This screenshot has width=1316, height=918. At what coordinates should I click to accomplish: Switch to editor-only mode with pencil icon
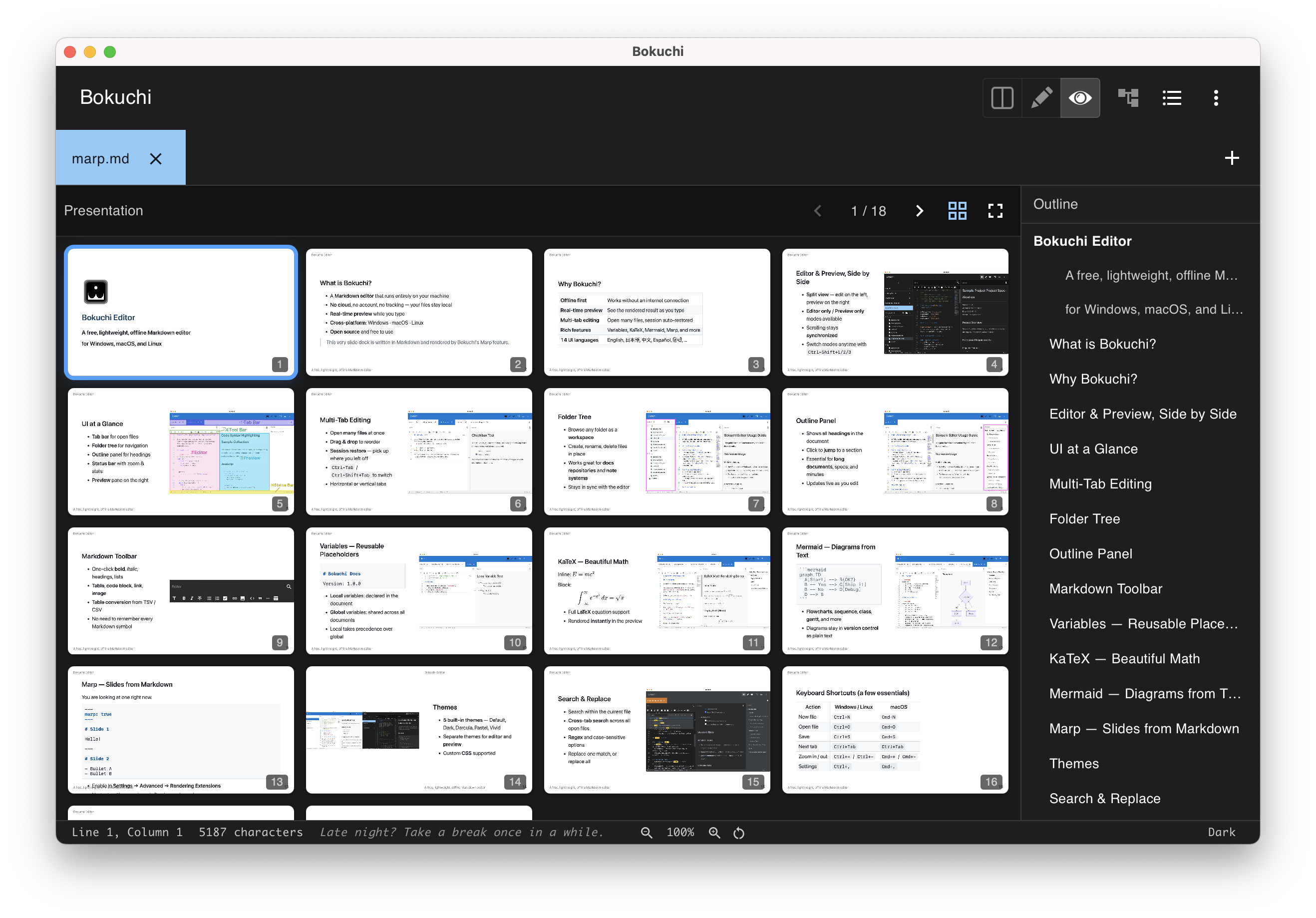click(x=1041, y=98)
